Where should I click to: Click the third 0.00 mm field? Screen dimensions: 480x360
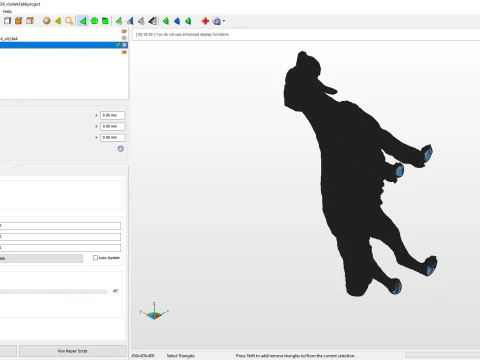[x=113, y=137]
